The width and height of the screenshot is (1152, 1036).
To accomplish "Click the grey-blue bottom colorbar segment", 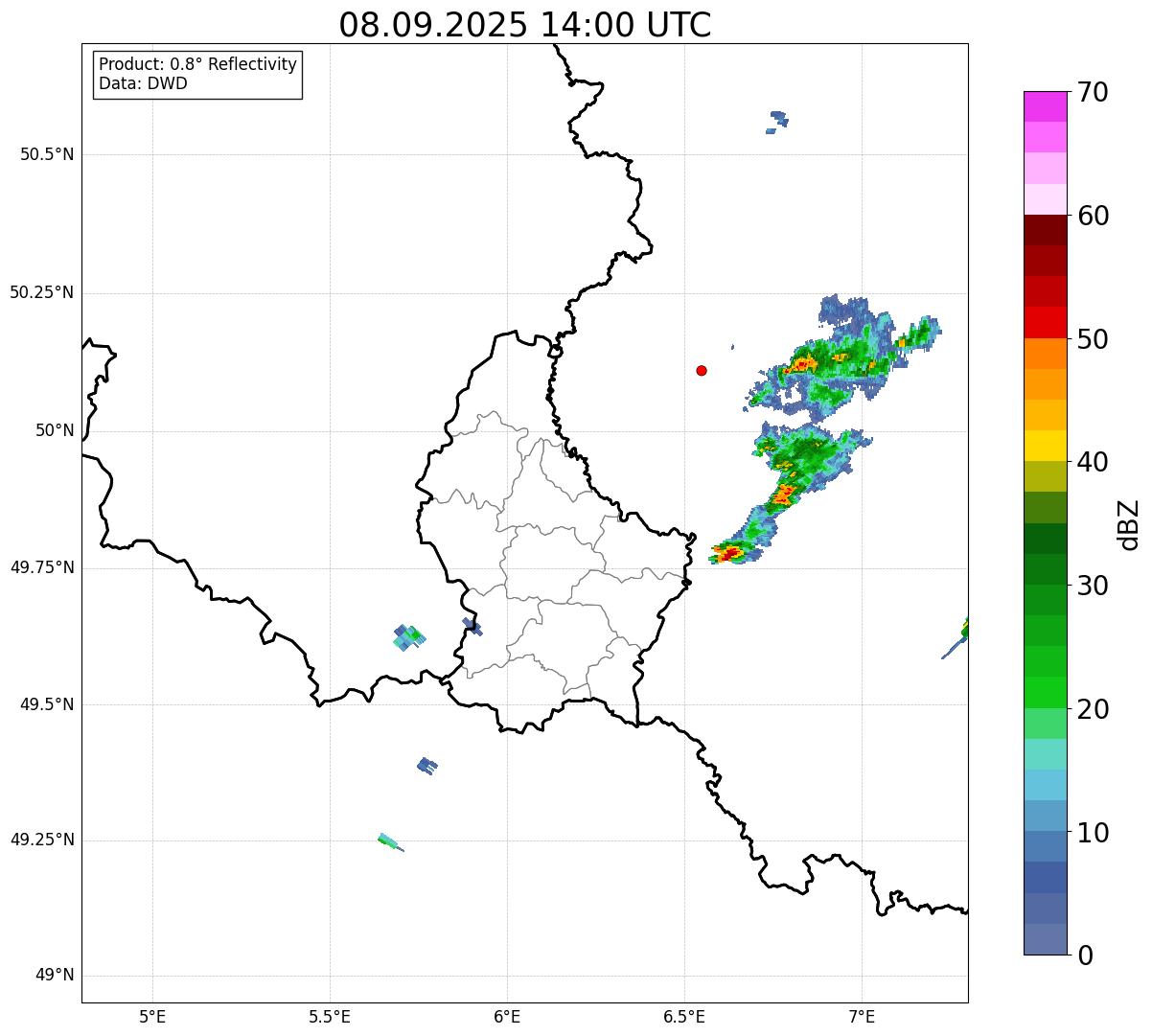I will pyautogui.click(x=1046, y=939).
